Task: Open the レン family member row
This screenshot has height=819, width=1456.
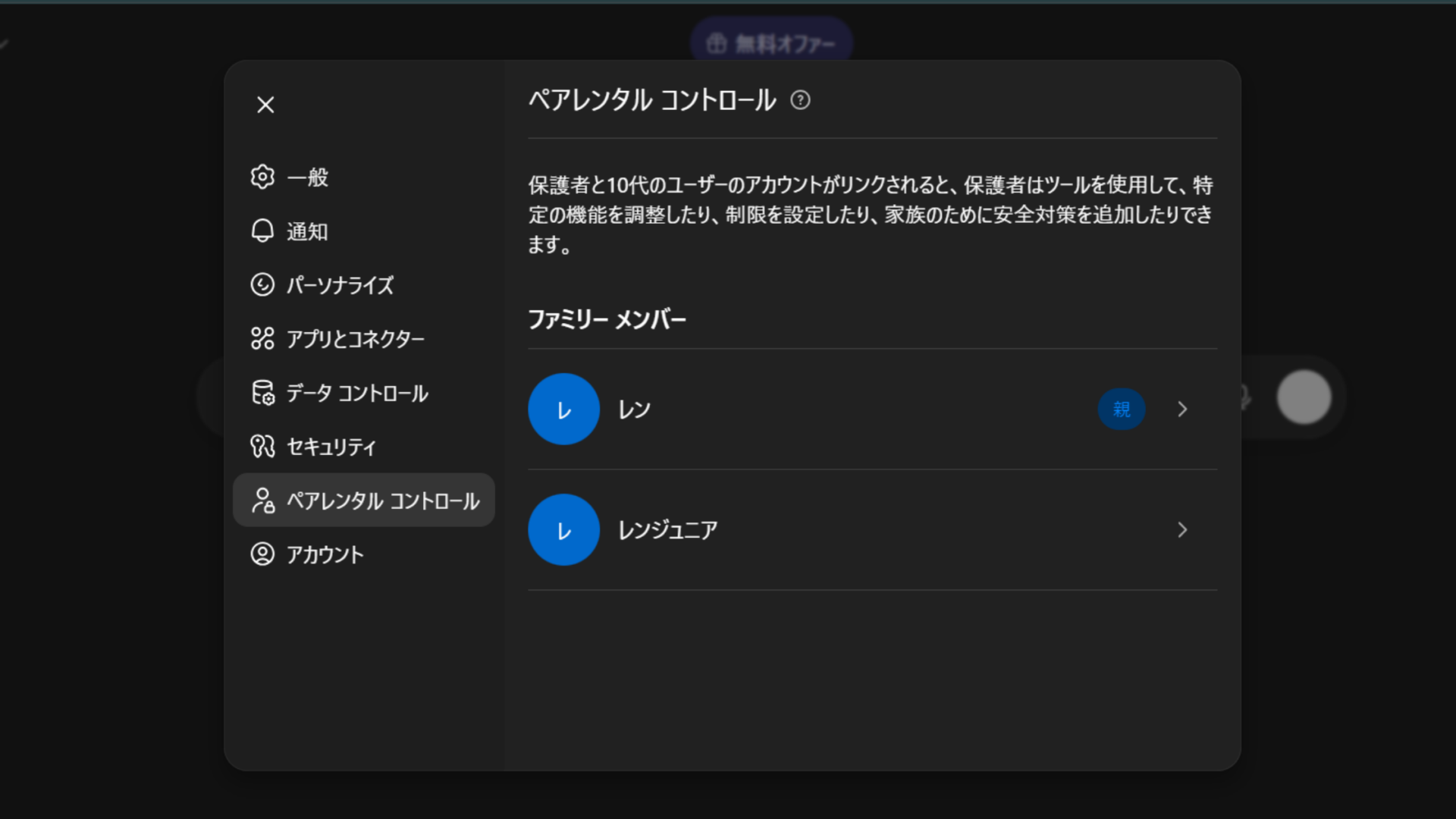Action: point(834,409)
